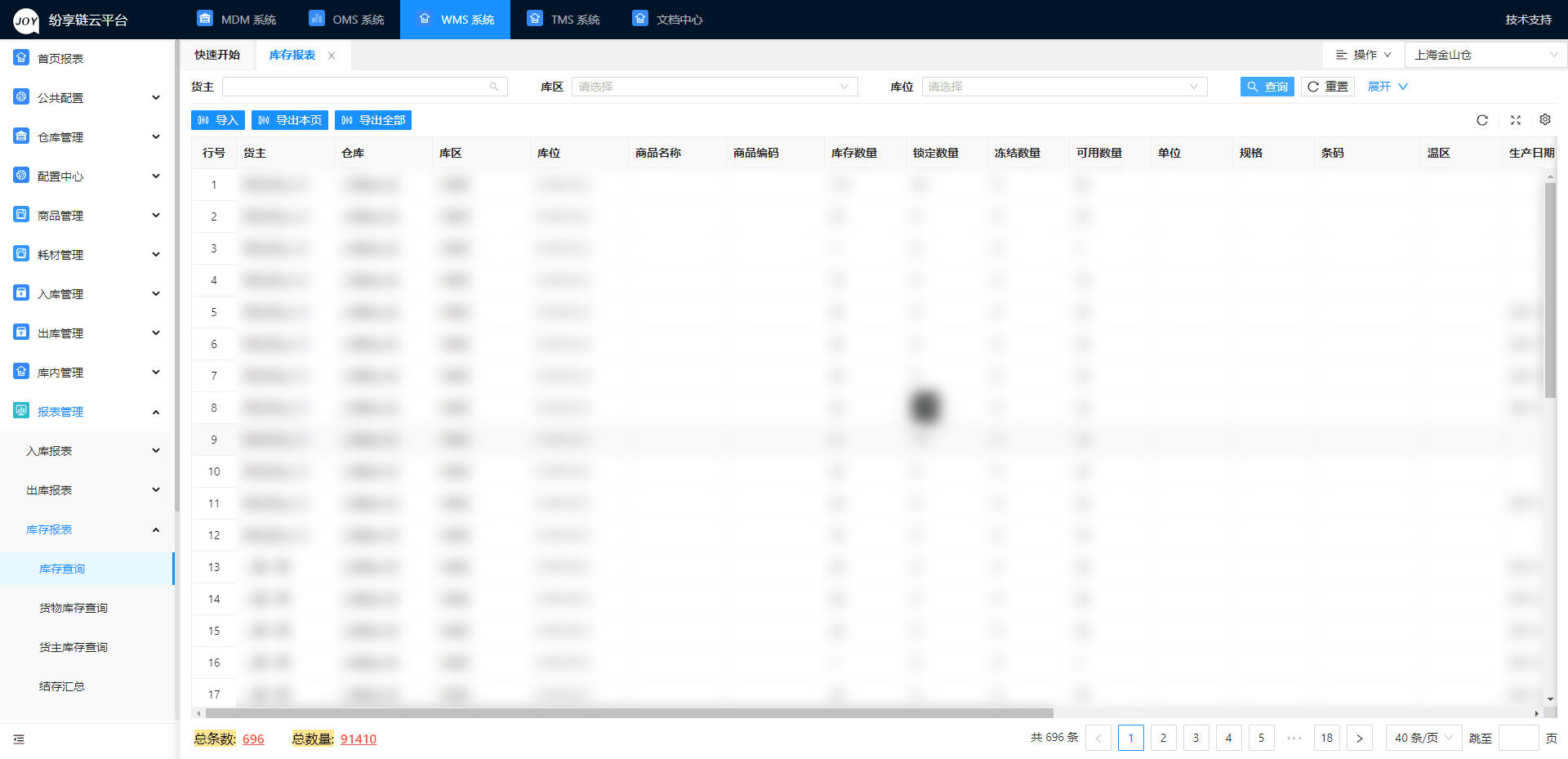Expand the 商品管理 menu chevron
Screen dimensions: 1568x759
pyautogui.click(x=156, y=215)
